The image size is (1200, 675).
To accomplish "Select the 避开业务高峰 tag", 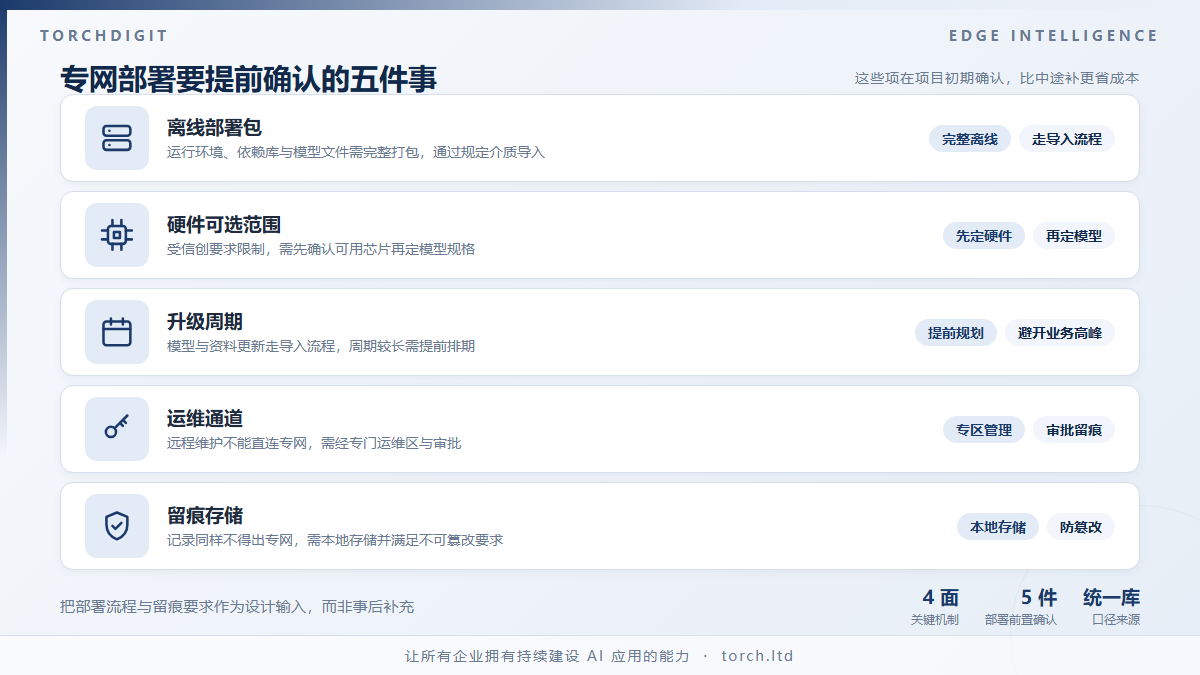I will [1060, 333].
